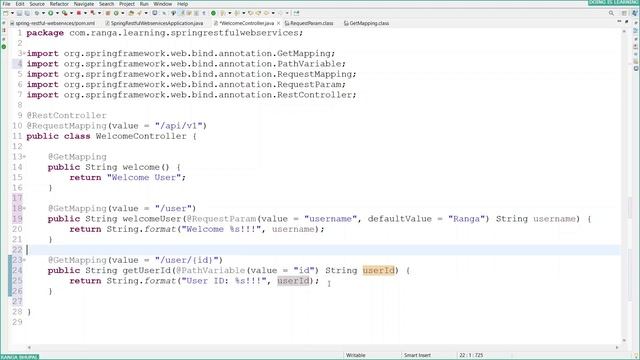The image size is (640, 360).
Task: Click the @PathVariable annotation on line 24
Action: click(210, 270)
